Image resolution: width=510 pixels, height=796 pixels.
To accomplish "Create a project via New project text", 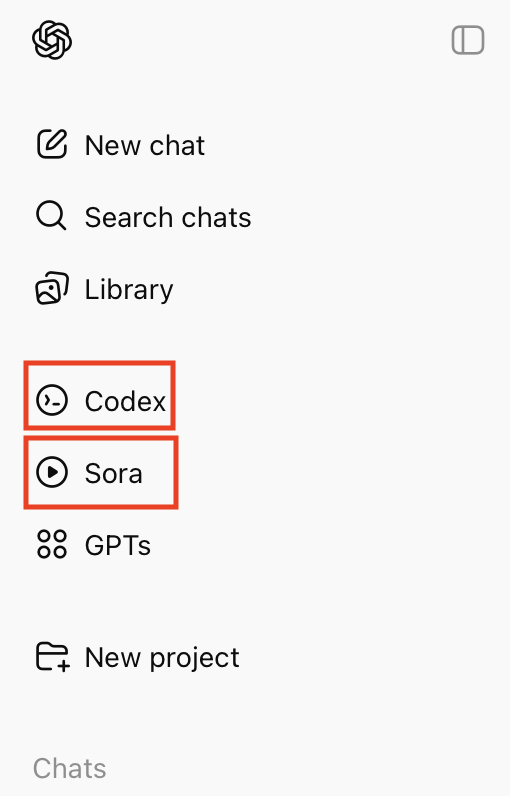I will pyautogui.click(x=162, y=658).
